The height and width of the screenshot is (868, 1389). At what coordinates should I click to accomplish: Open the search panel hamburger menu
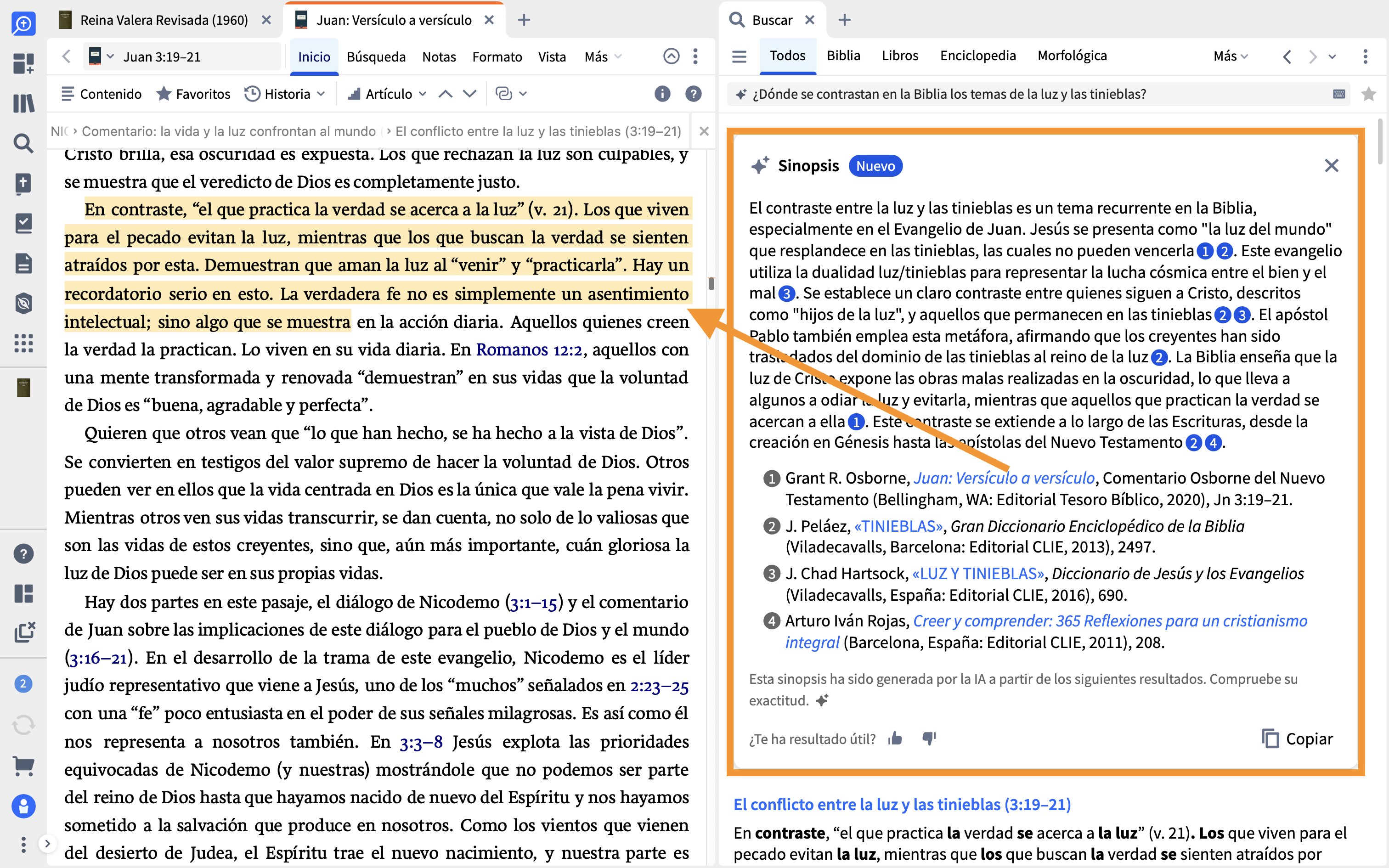coord(739,56)
